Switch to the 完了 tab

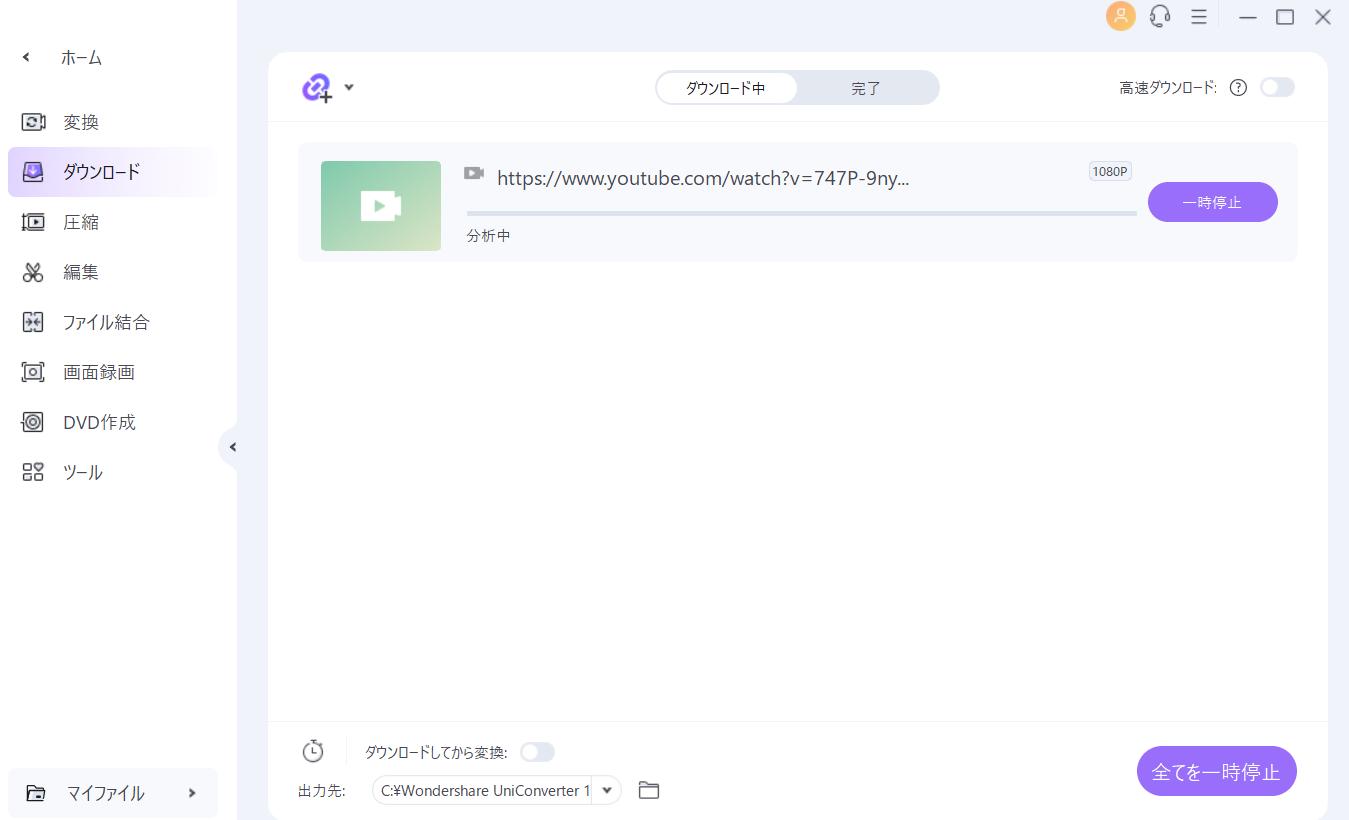tap(866, 88)
